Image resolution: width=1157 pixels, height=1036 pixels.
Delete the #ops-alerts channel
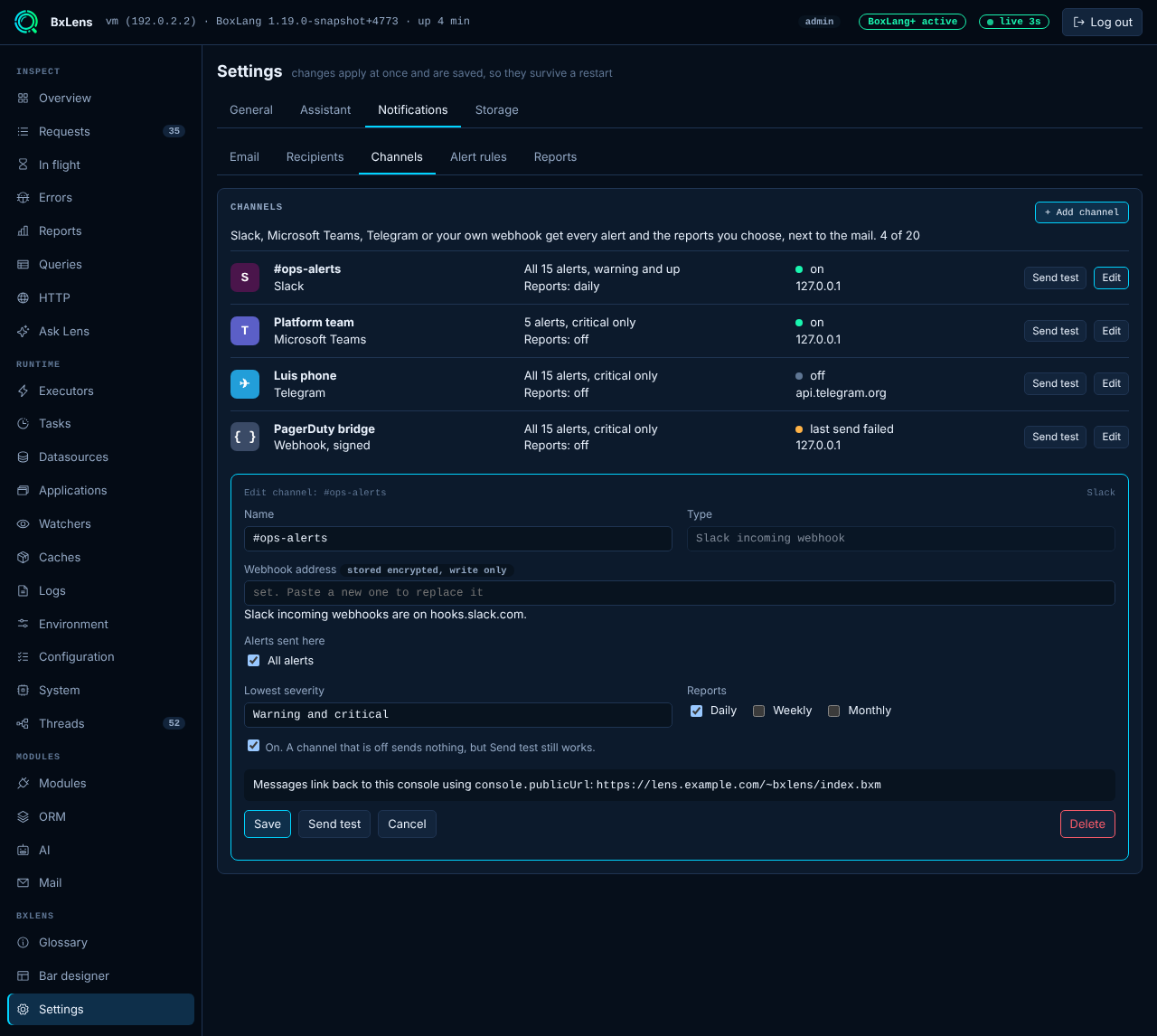tap(1087, 824)
